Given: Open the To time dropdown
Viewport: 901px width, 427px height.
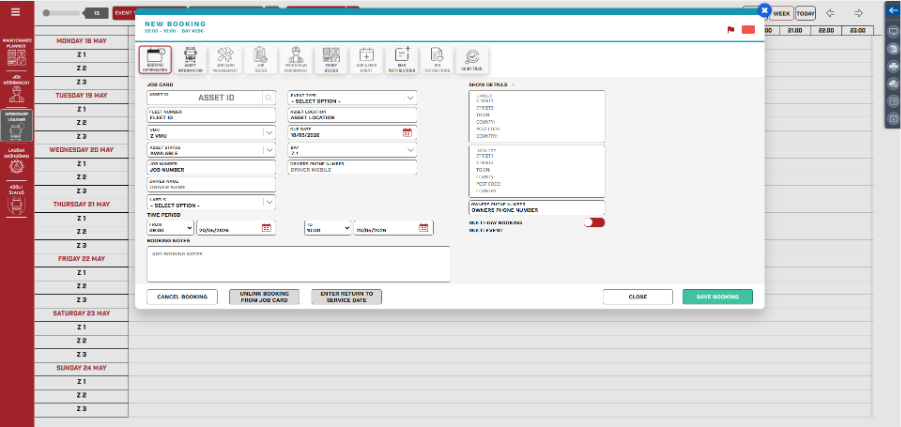Looking at the screenshot, I should (328, 228).
